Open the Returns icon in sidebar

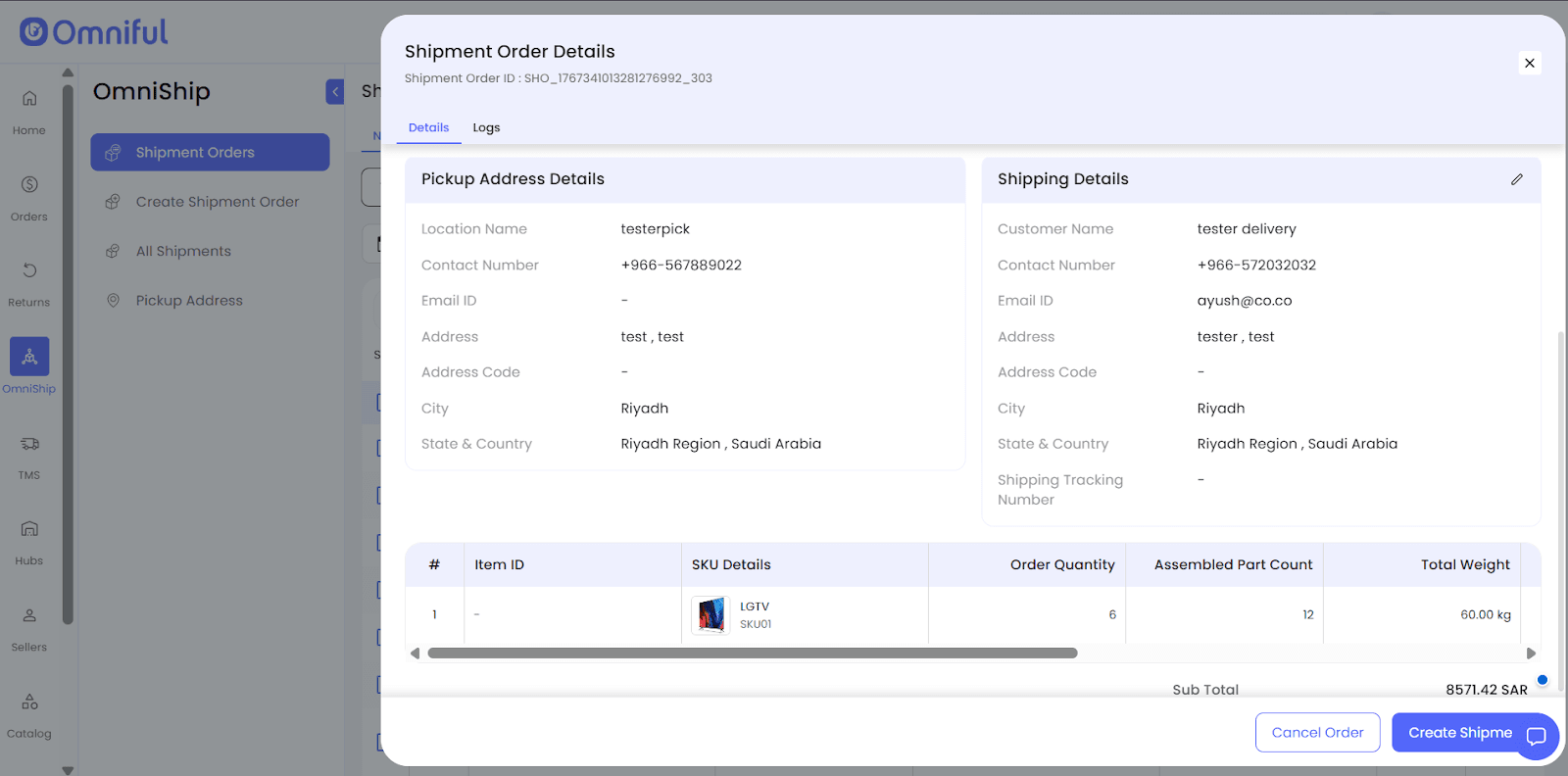pyautogui.click(x=29, y=270)
